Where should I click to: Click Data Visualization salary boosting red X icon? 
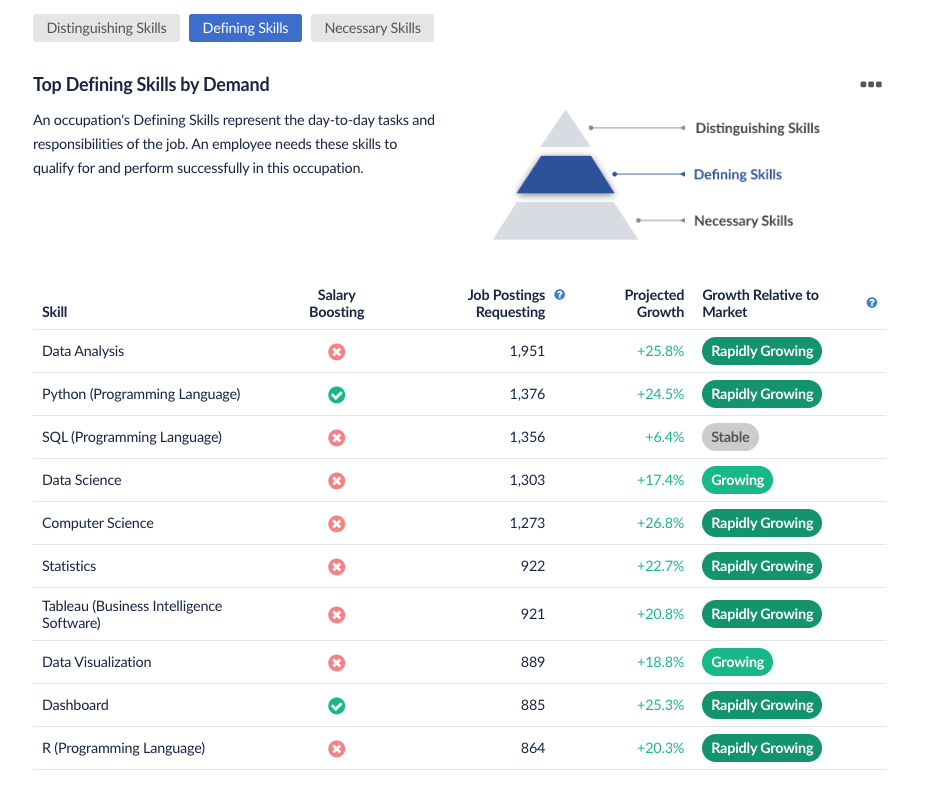pos(337,663)
